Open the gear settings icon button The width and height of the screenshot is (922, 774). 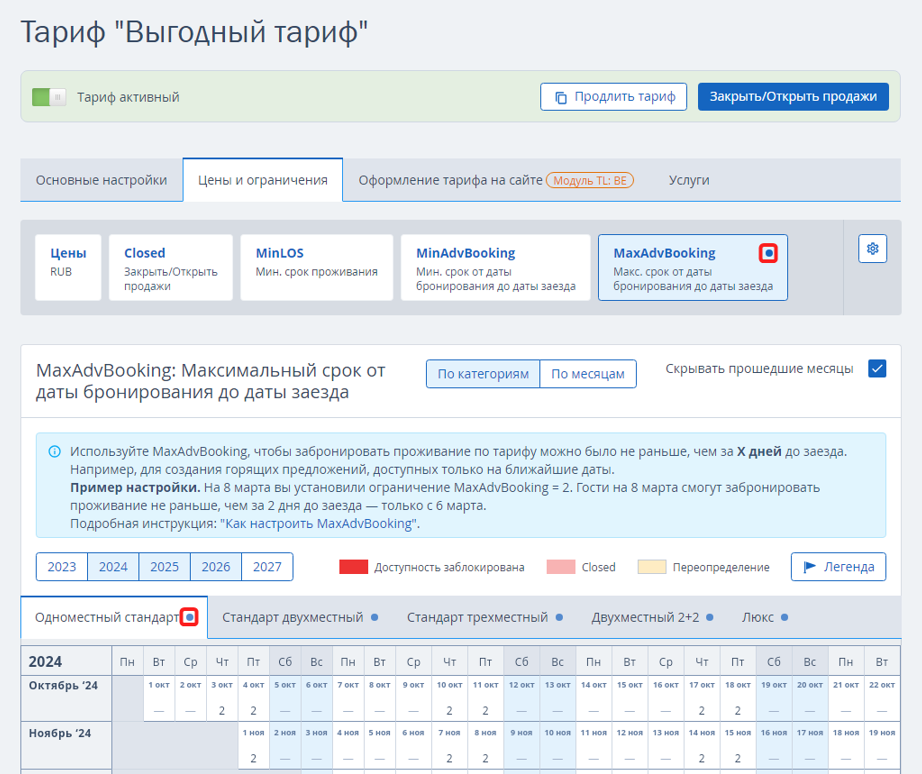(x=872, y=248)
